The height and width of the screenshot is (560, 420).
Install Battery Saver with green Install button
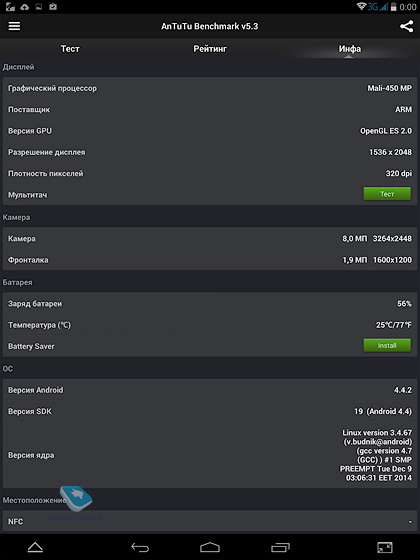387,345
